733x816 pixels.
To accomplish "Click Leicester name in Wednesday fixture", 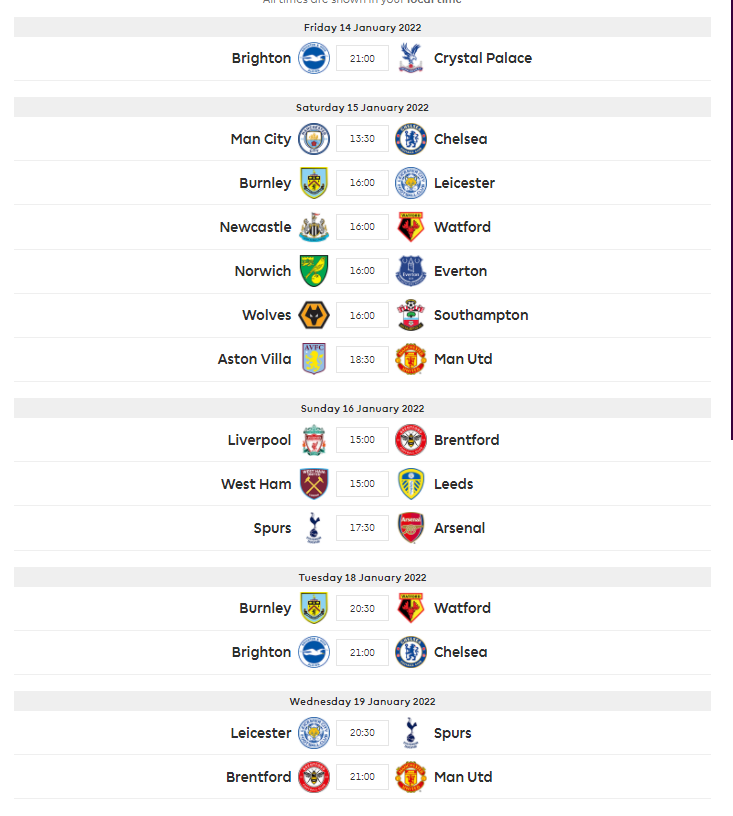I will point(261,733).
